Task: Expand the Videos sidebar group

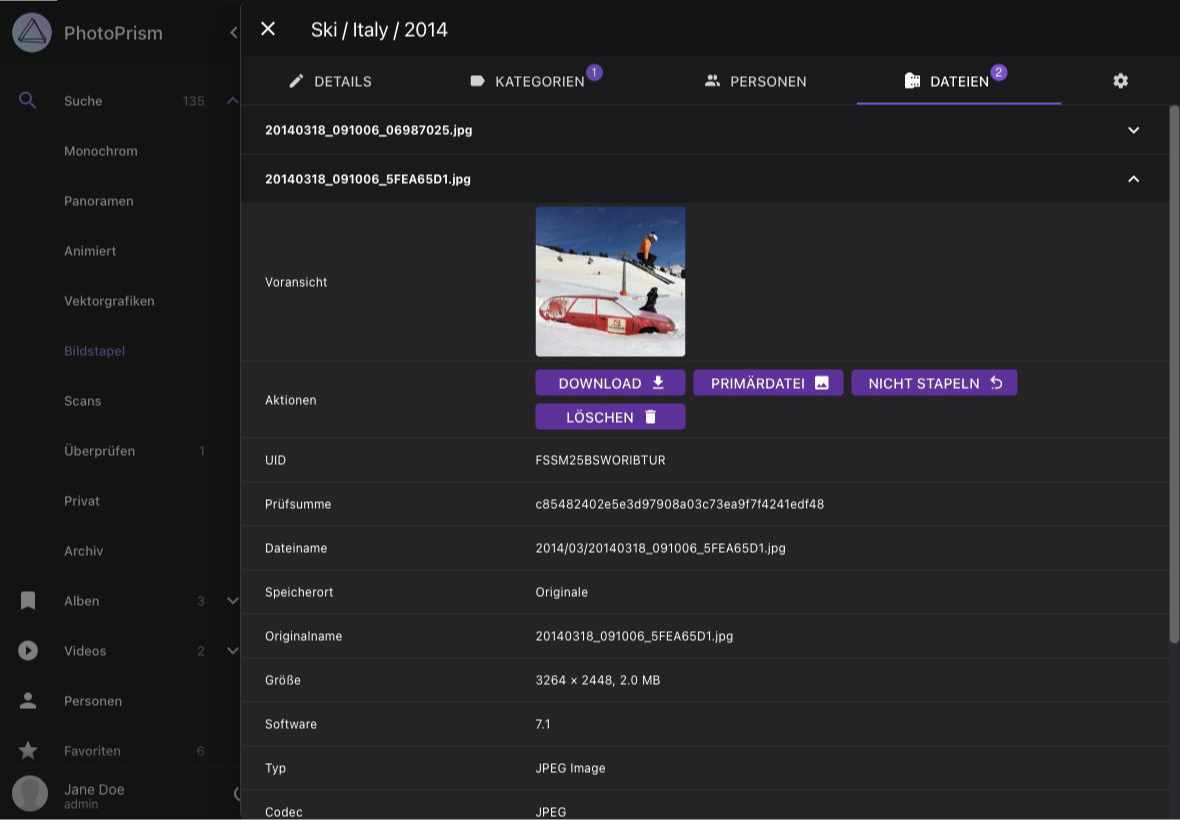Action: click(233, 651)
